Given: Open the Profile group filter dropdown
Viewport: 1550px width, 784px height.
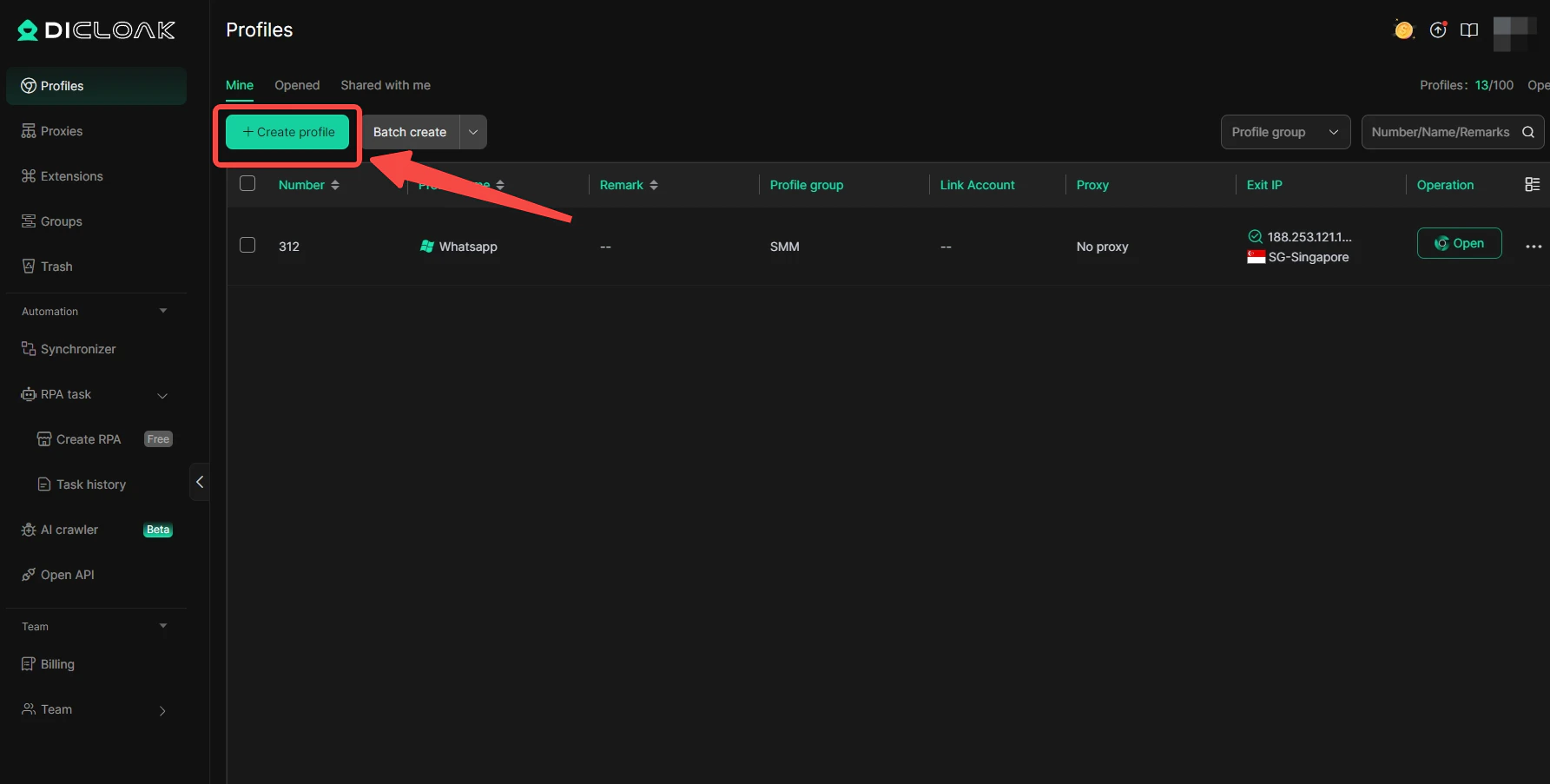Looking at the screenshot, I should [x=1284, y=132].
